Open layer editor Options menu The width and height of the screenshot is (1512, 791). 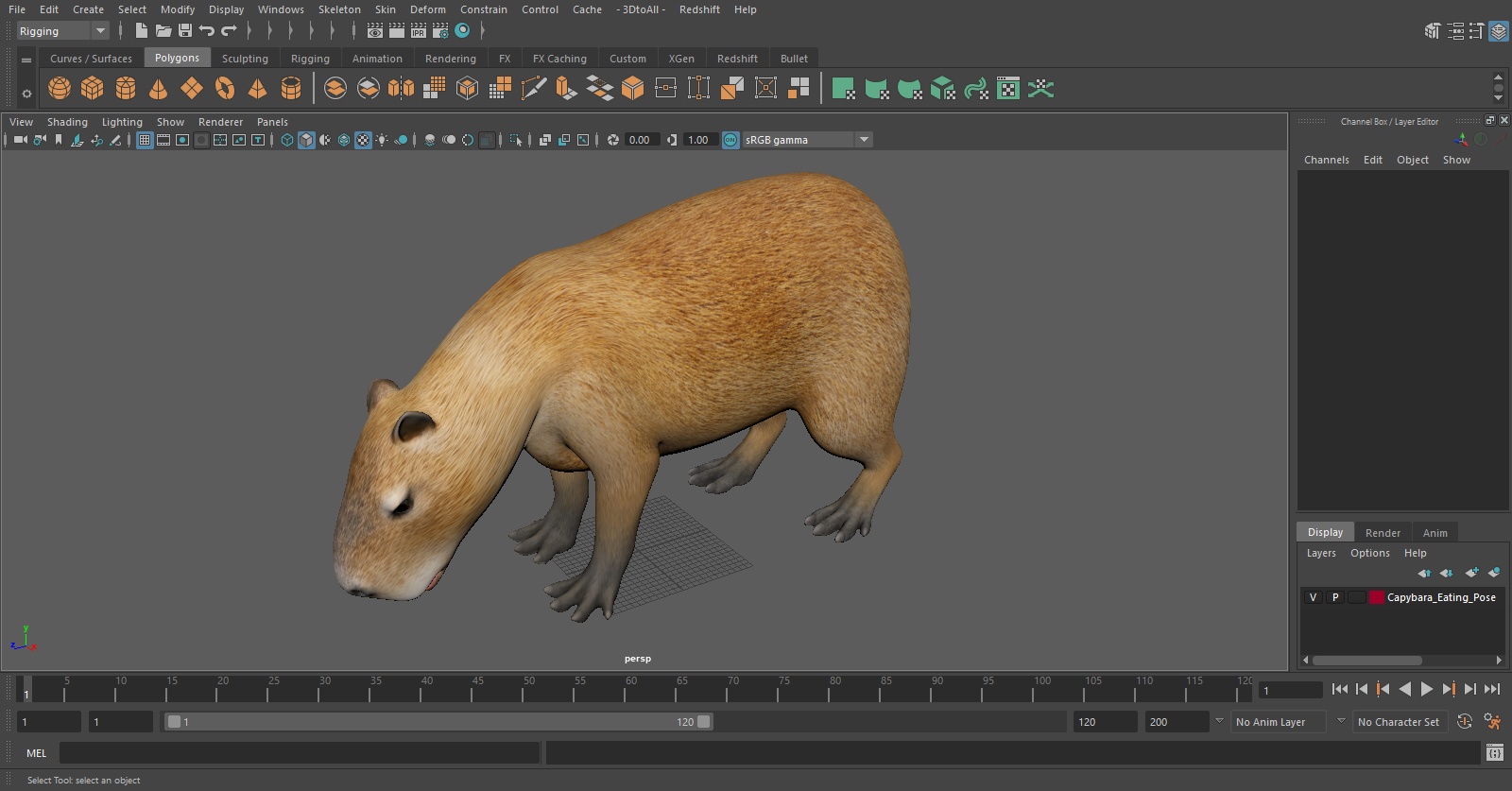click(1370, 553)
